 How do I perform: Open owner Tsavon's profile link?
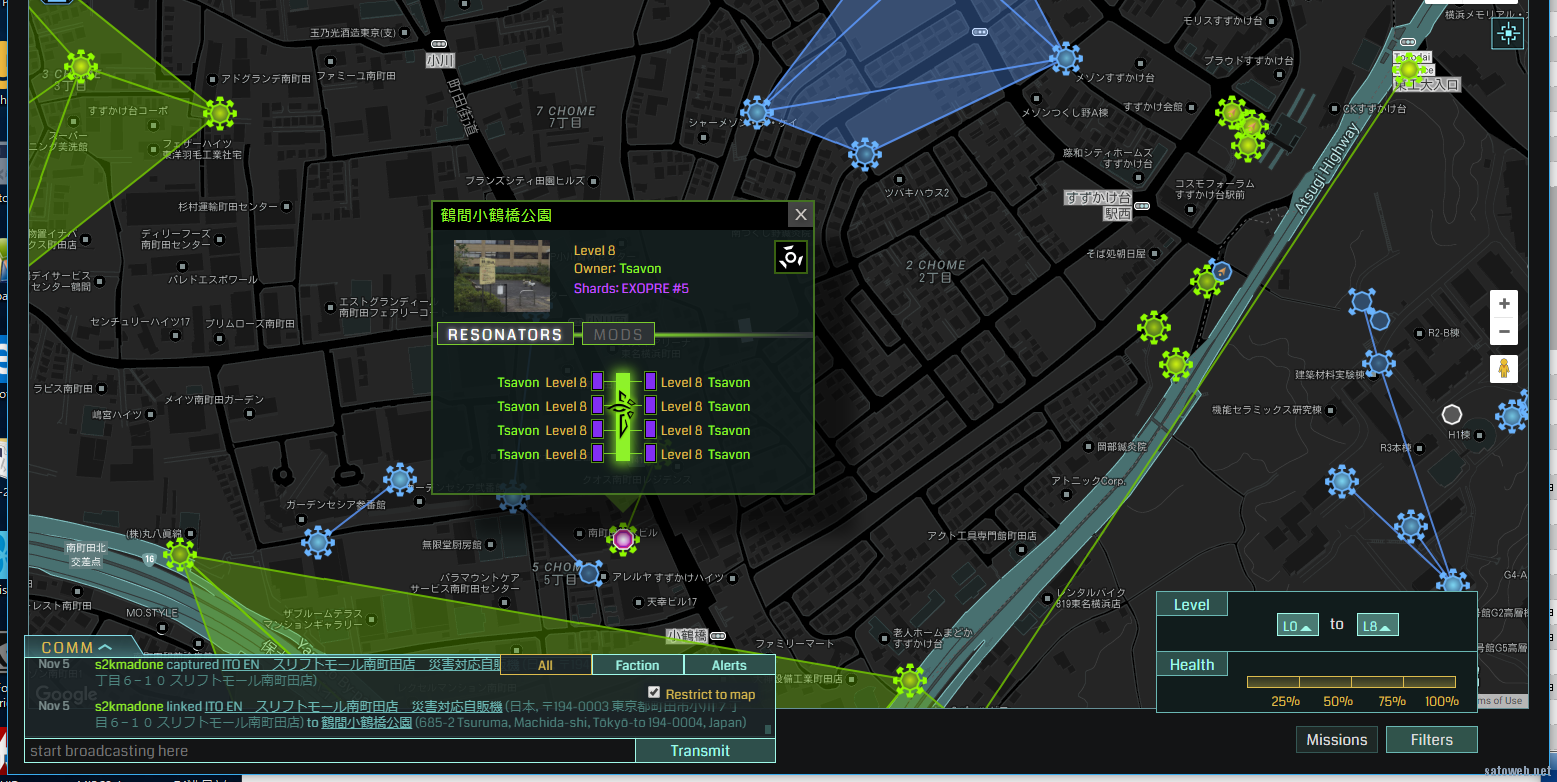pos(640,269)
